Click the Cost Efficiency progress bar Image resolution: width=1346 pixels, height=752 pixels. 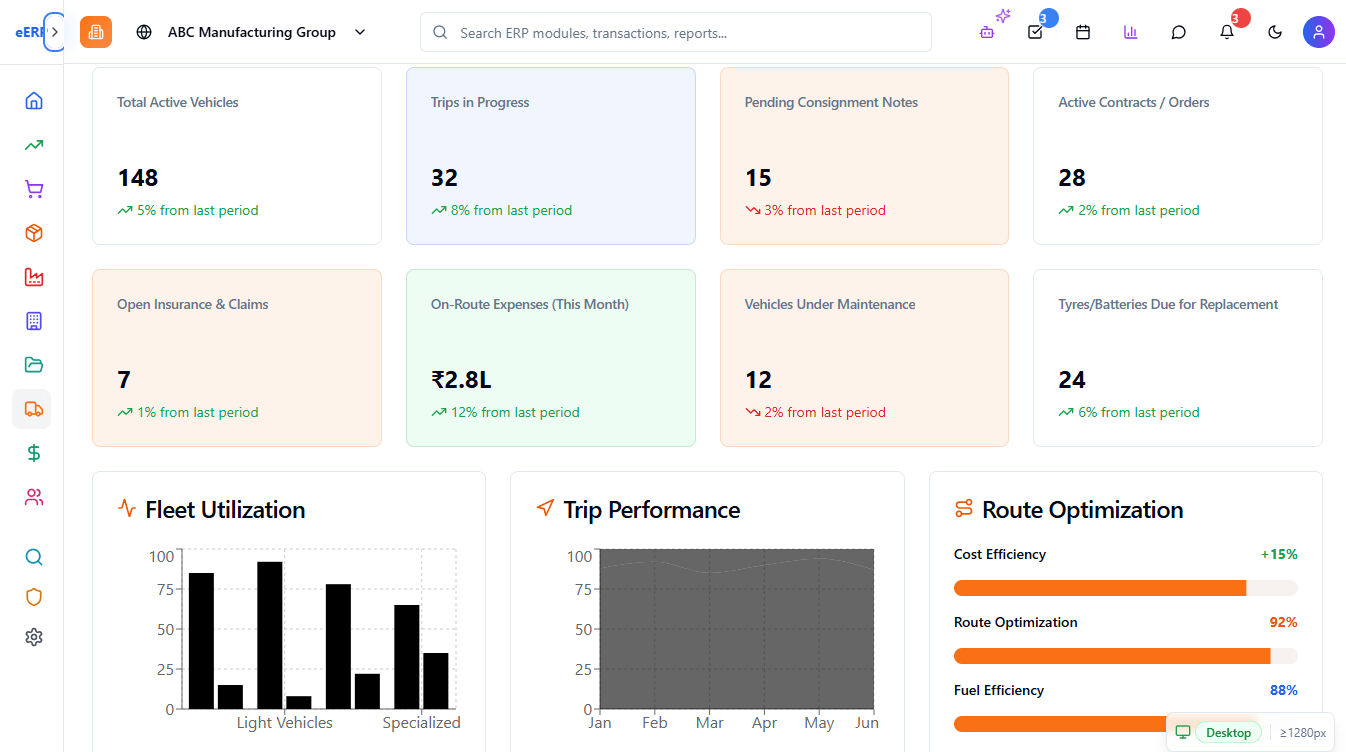click(x=1125, y=588)
